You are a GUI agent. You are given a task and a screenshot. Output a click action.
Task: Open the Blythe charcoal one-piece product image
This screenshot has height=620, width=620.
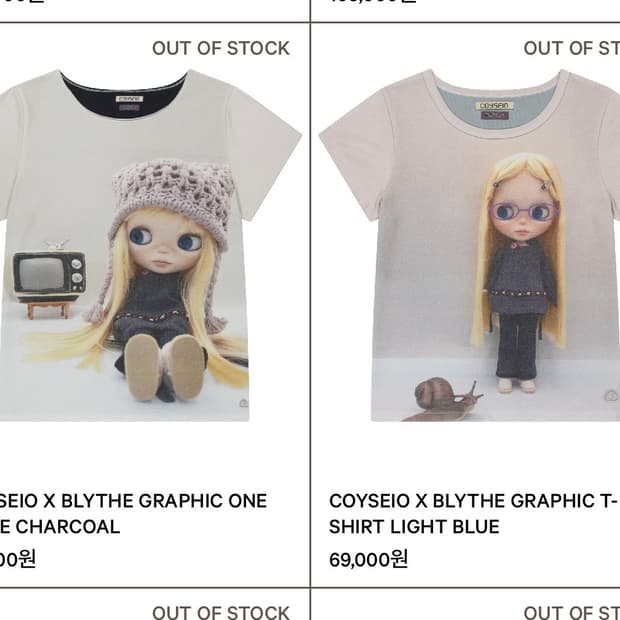(x=150, y=245)
